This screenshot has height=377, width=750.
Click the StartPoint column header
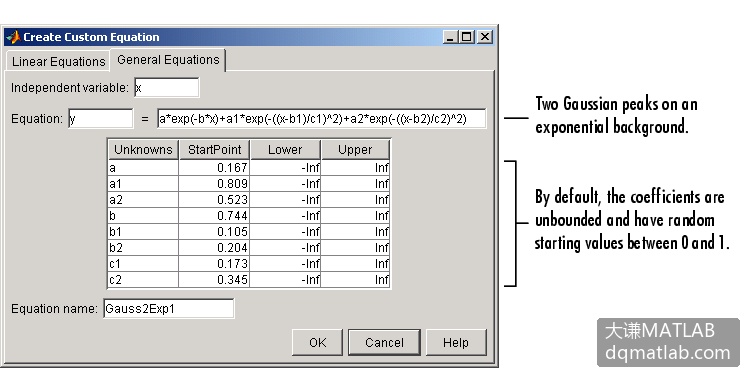point(214,150)
